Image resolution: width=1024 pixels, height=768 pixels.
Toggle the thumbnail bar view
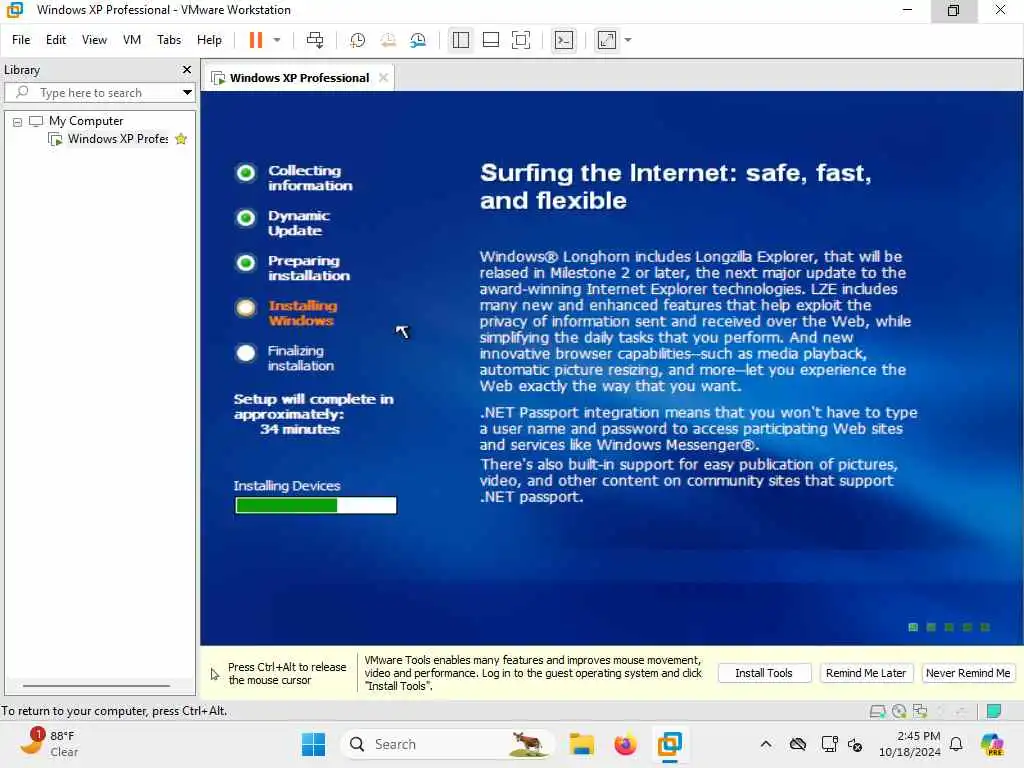coord(490,40)
